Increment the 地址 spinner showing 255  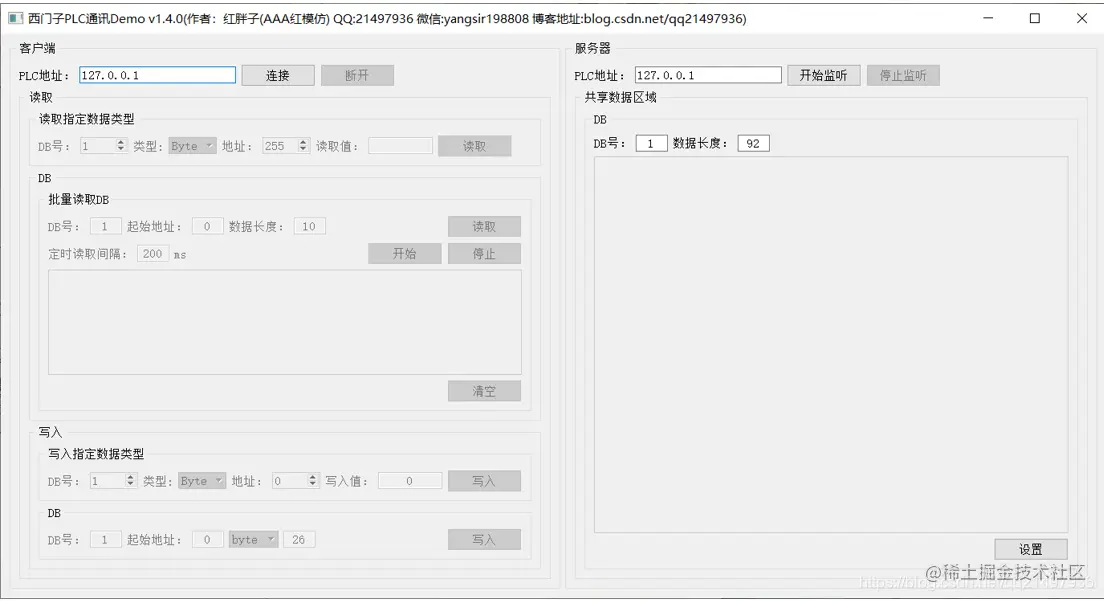click(302, 141)
